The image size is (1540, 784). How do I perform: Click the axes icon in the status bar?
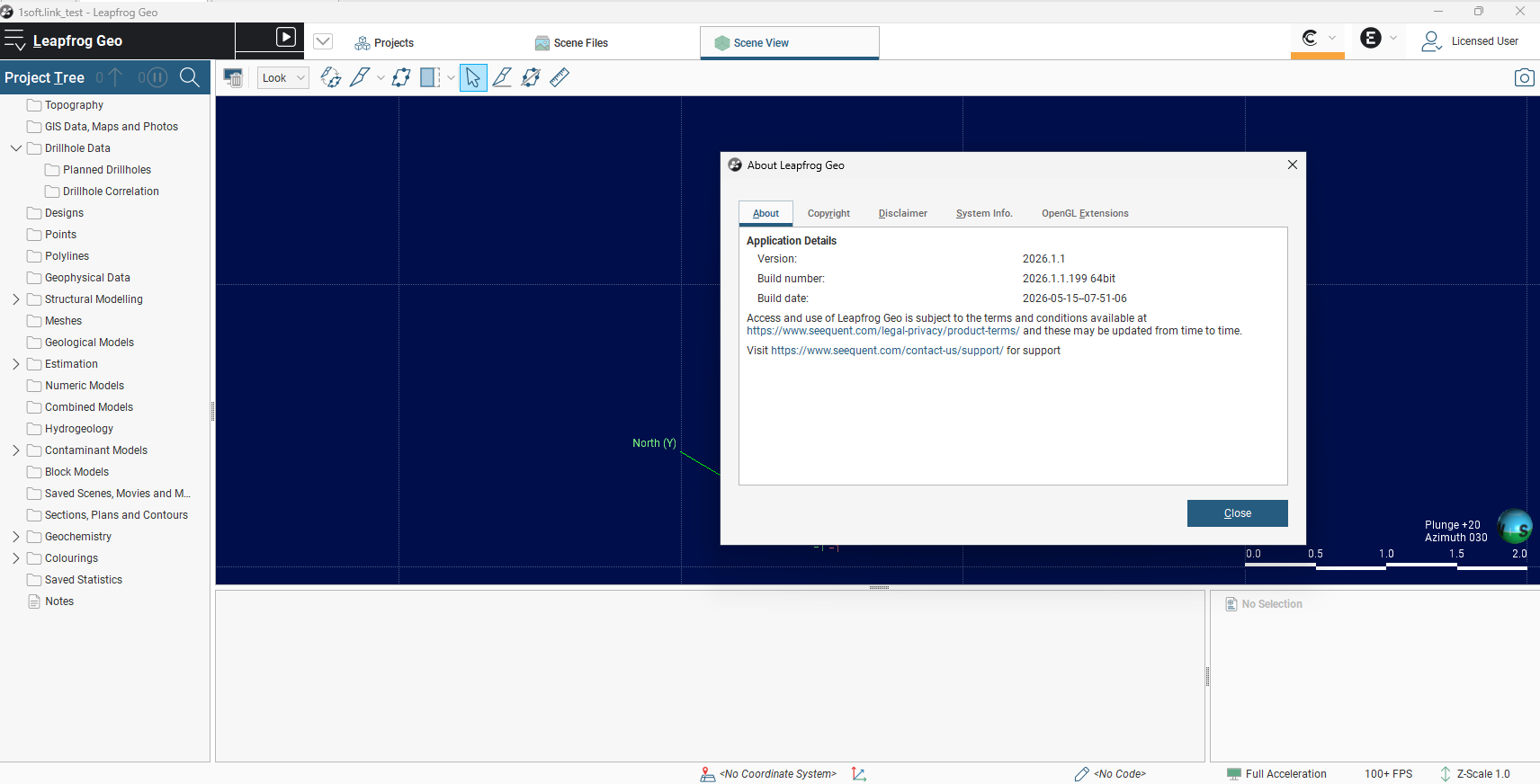point(859,774)
